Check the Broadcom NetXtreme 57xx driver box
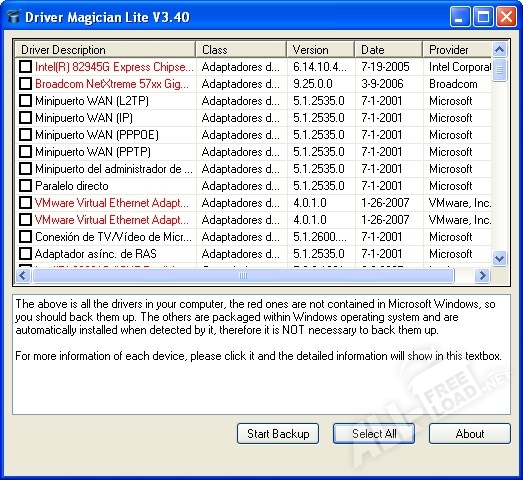 point(25,84)
